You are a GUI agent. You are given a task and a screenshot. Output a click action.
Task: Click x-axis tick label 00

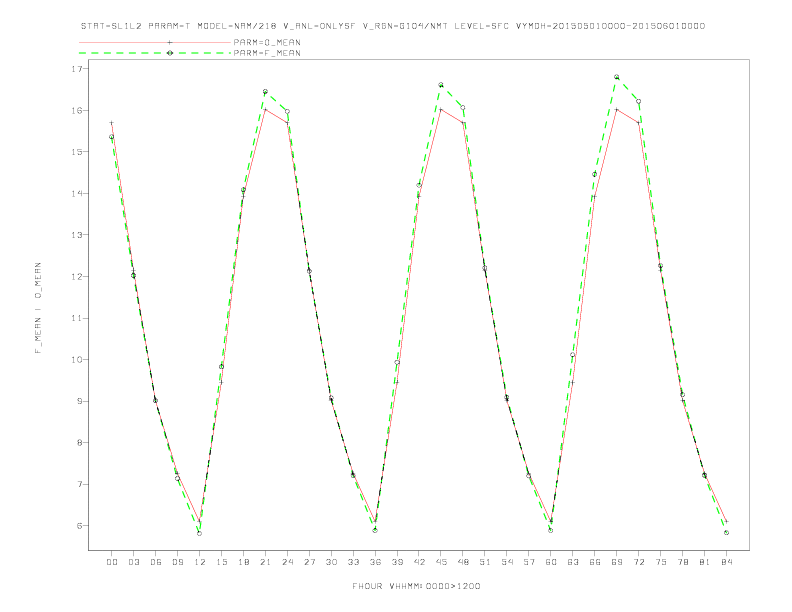[112, 562]
